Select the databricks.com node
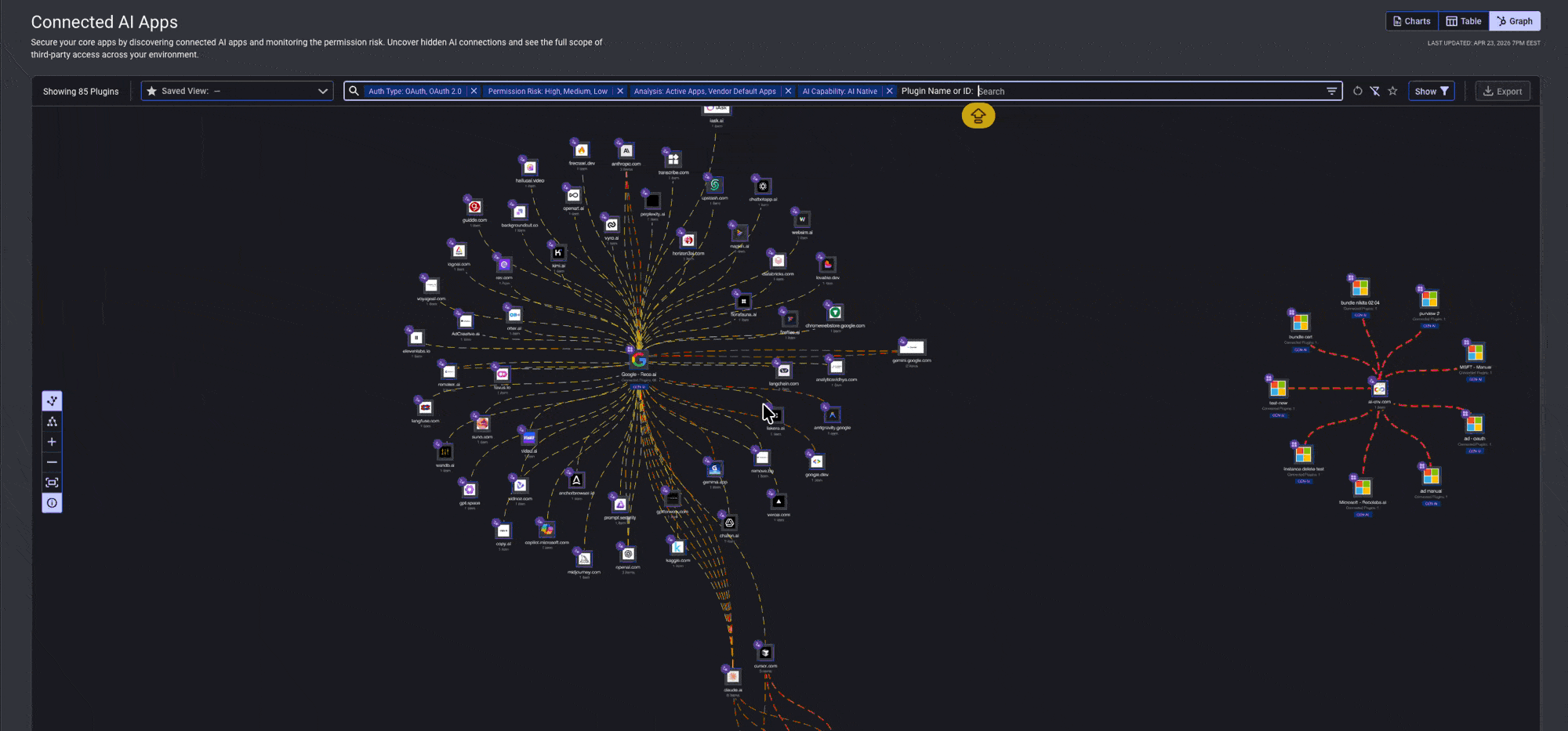The width and height of the screenshot is (1568, 731). (x=778, y=260)
